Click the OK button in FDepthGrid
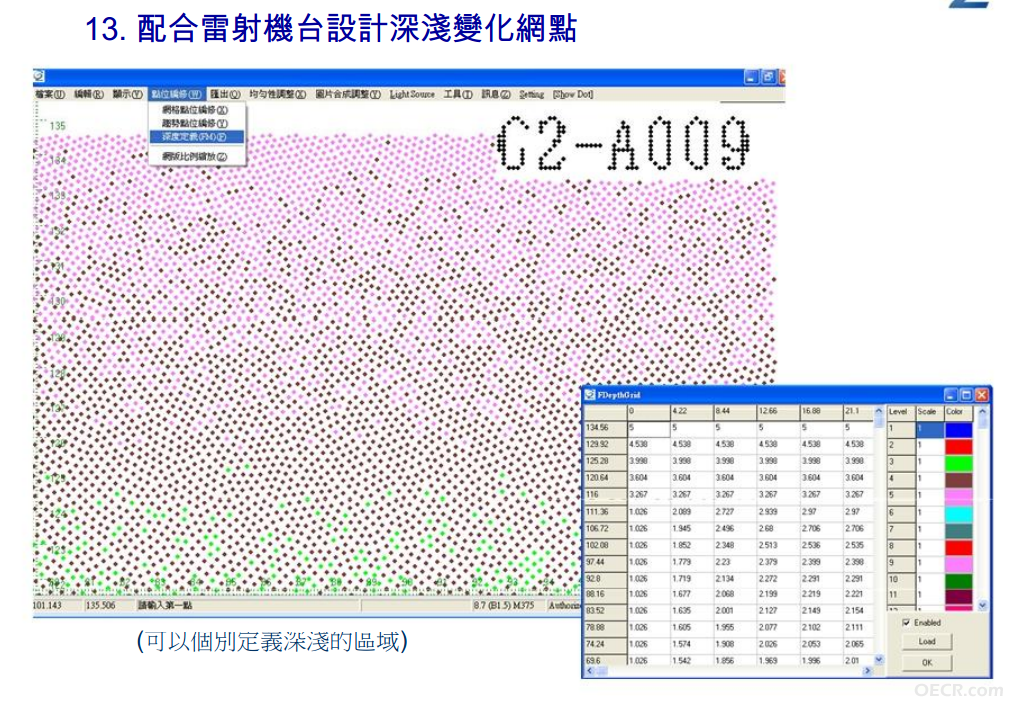 coord(926,662)
